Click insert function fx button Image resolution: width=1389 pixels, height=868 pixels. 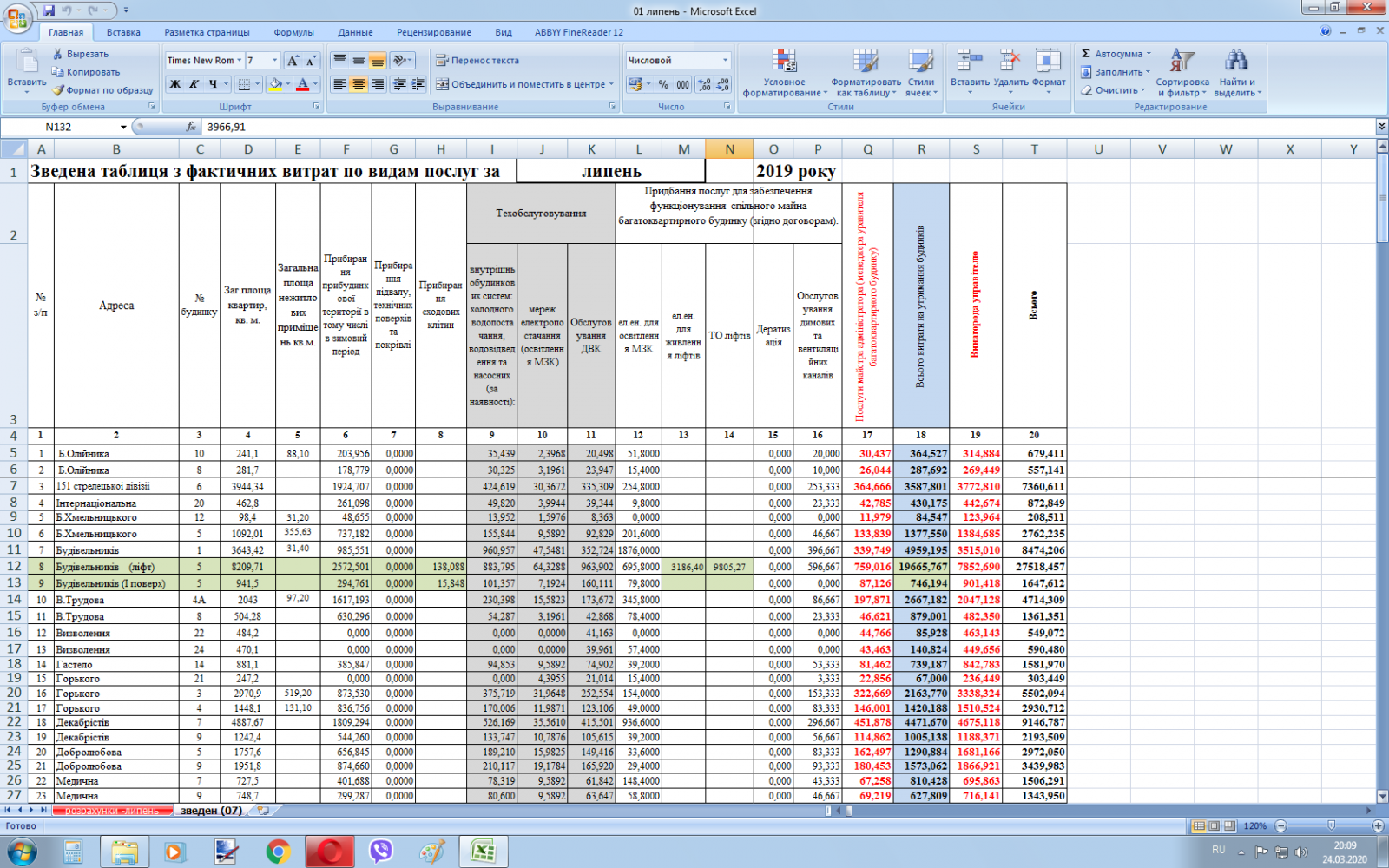tap(191, 127)
